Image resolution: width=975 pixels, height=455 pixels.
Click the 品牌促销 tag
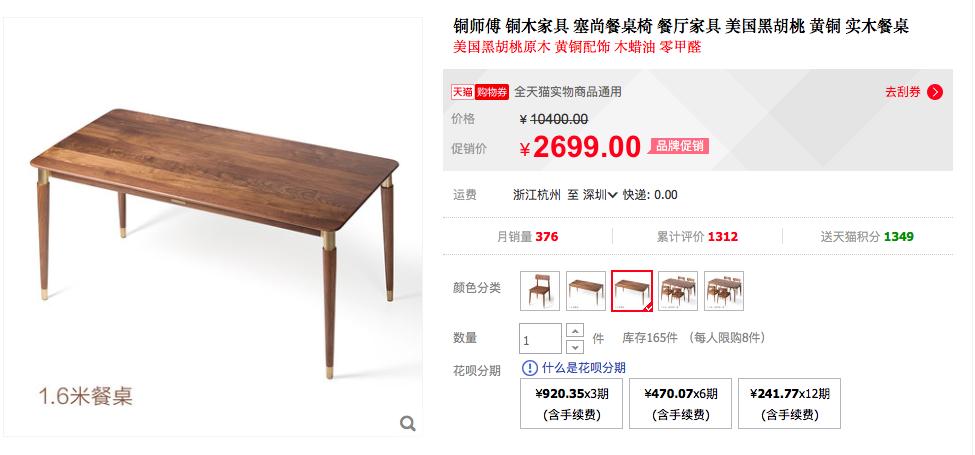point(678,147)
